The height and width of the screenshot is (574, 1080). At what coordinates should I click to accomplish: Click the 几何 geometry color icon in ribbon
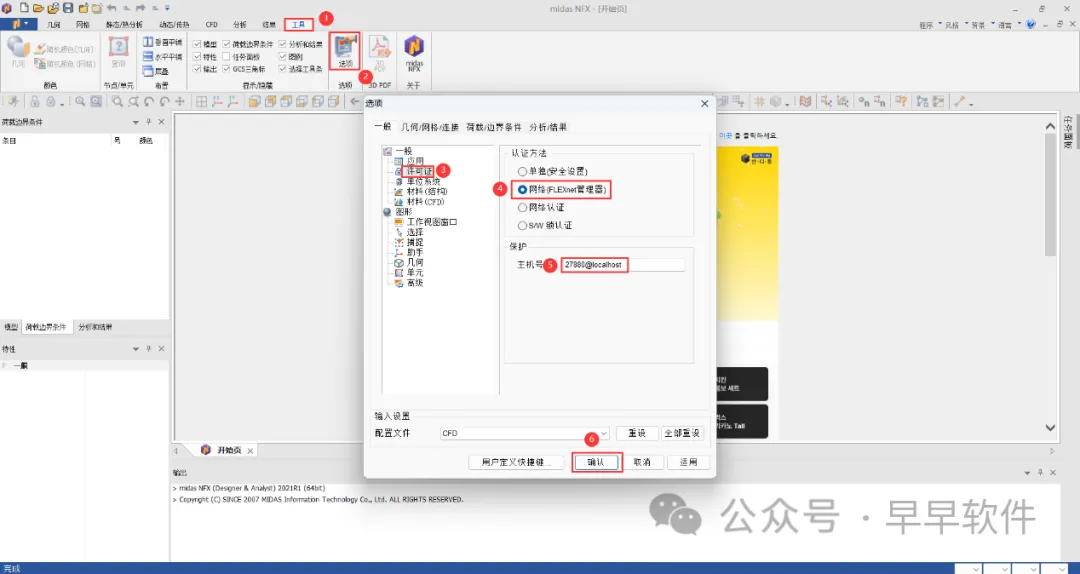[x=18, y=51]
